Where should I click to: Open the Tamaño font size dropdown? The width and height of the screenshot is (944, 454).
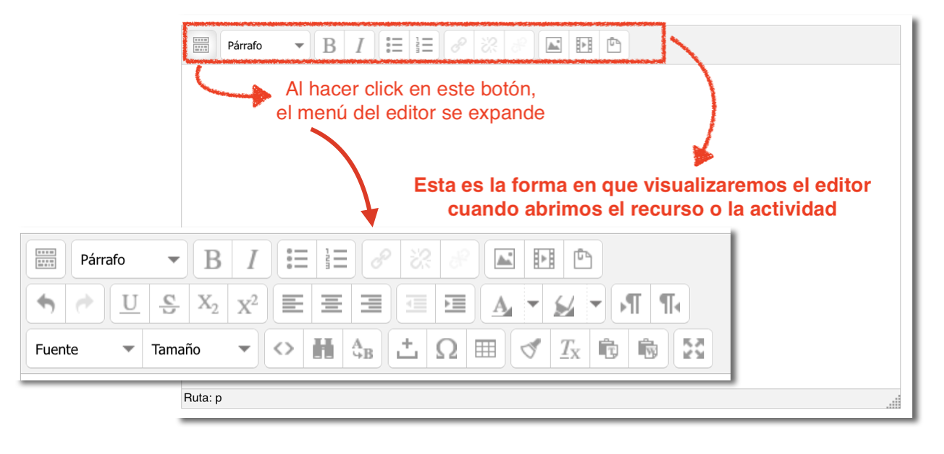point(200,349)
